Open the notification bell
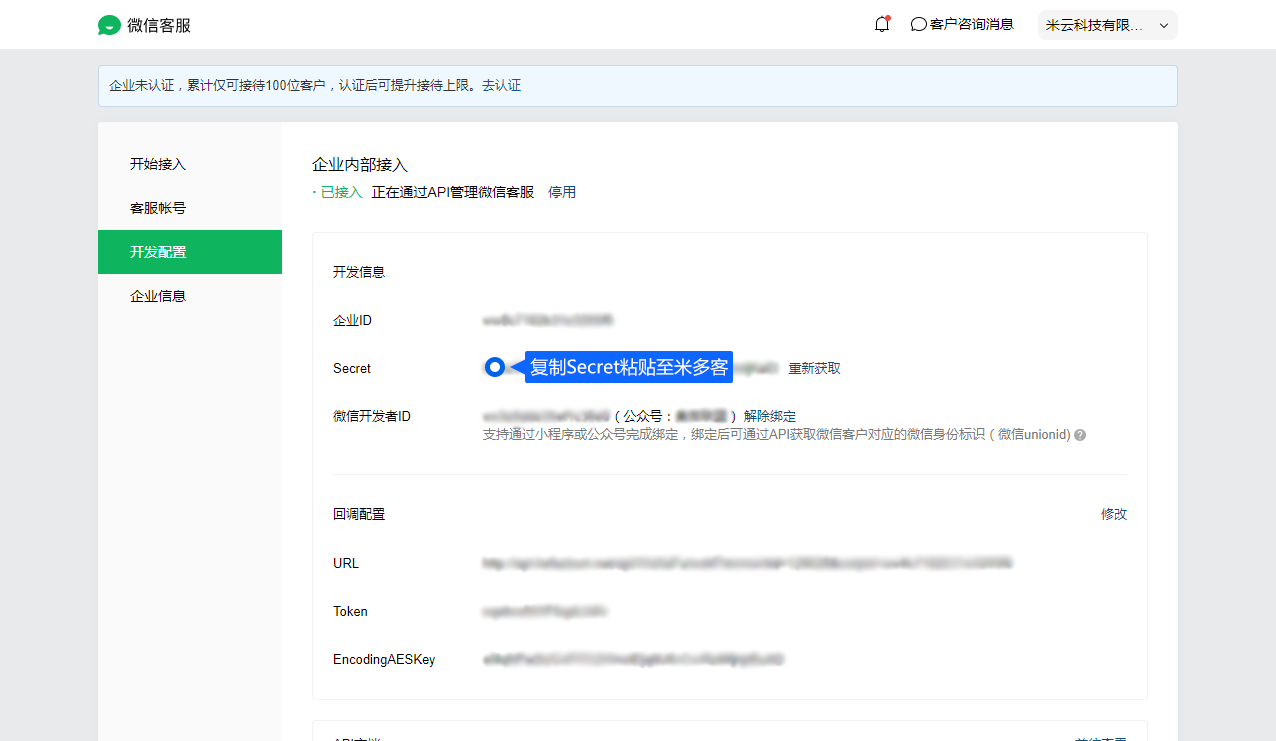This screenshot has width=1276, height=741. click(x=881, y=25)
